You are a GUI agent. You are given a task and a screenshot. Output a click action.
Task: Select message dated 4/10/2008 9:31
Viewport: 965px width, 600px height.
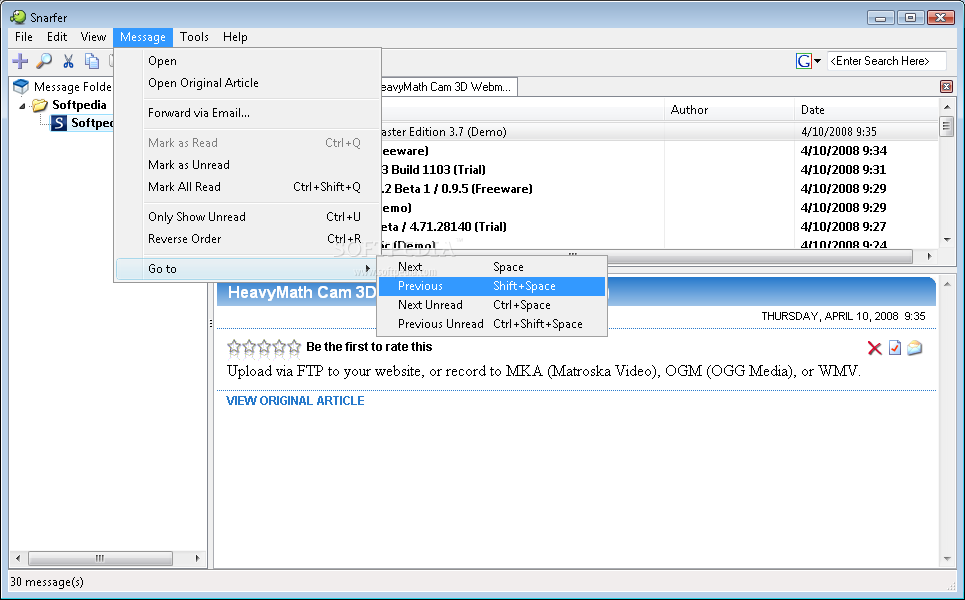click(x=660, y=170)
